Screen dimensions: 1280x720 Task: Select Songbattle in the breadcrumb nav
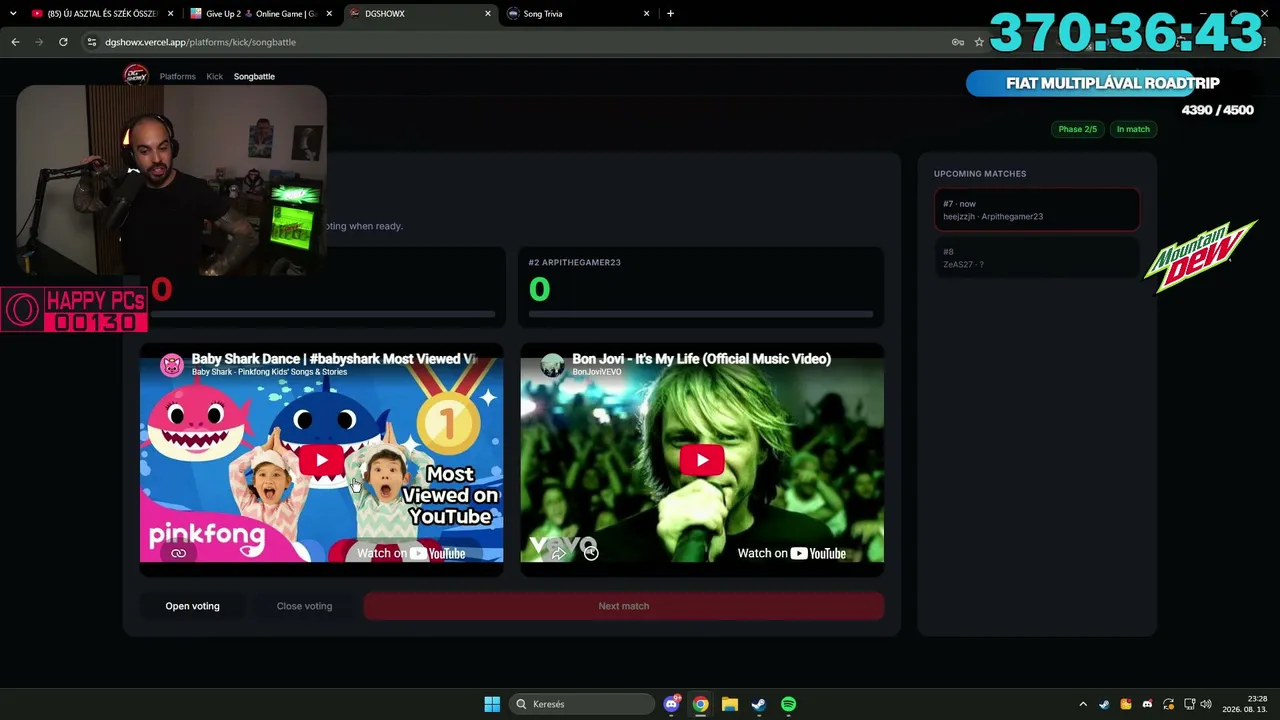pos(254,76)
